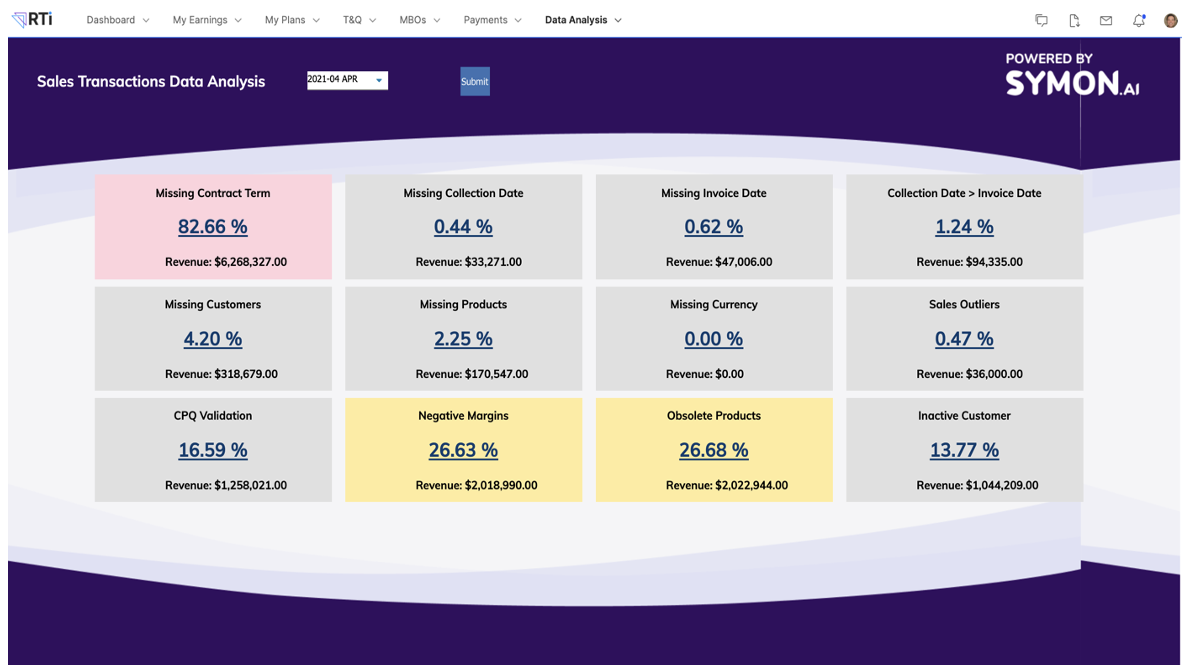The width and height of the screenshot is (1182, 666).
Task: View notifications by clicking the bell icon
Action: [x=1138, y=19]
